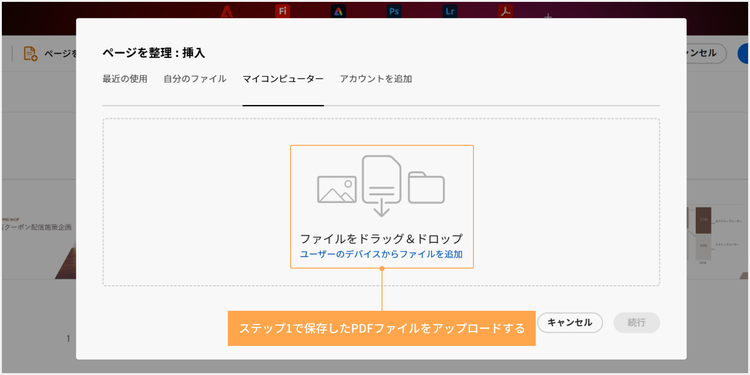
Task: Click the folder icon in drop zone
Action: (x=426, y=188)
